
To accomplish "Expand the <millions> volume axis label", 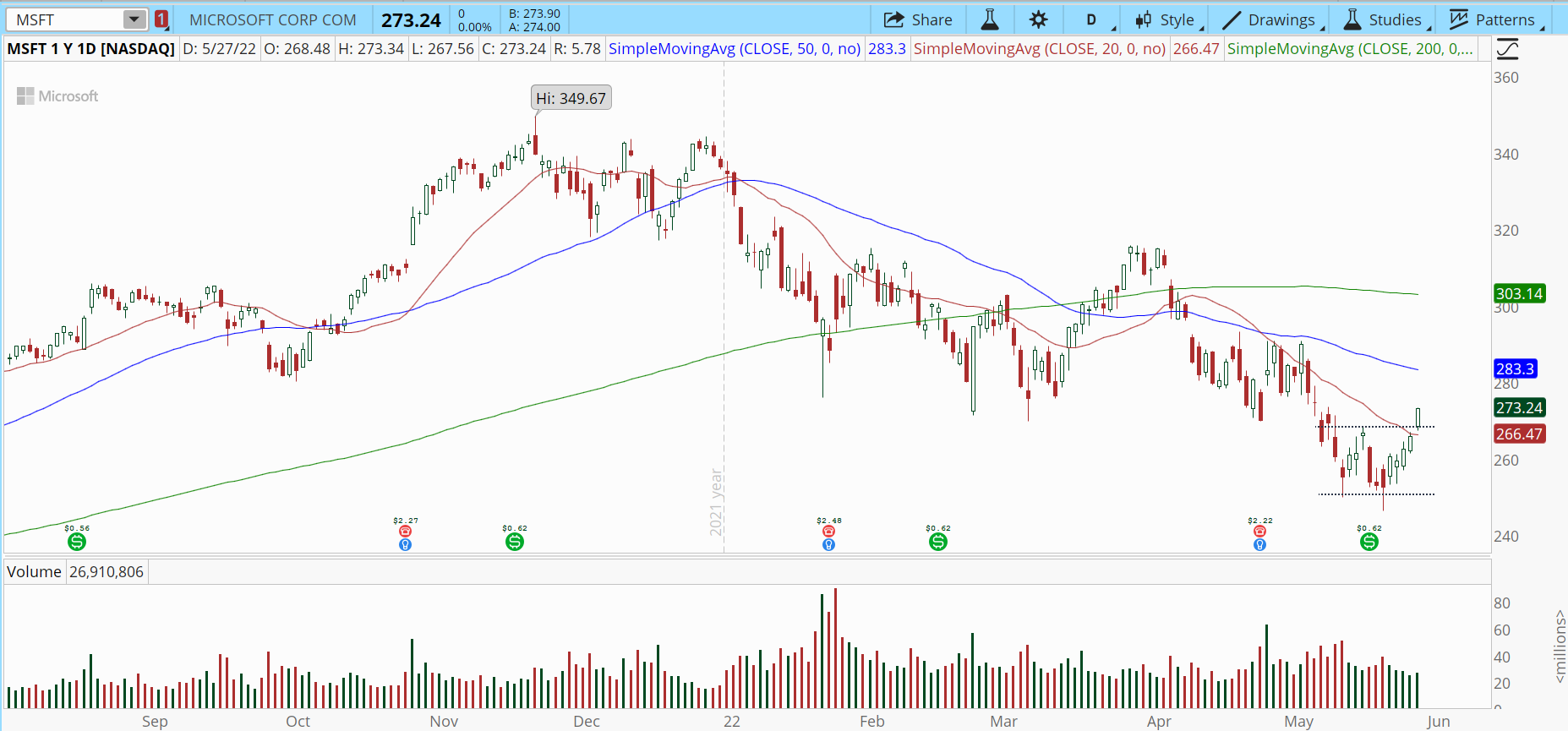I will (1560, 646).
